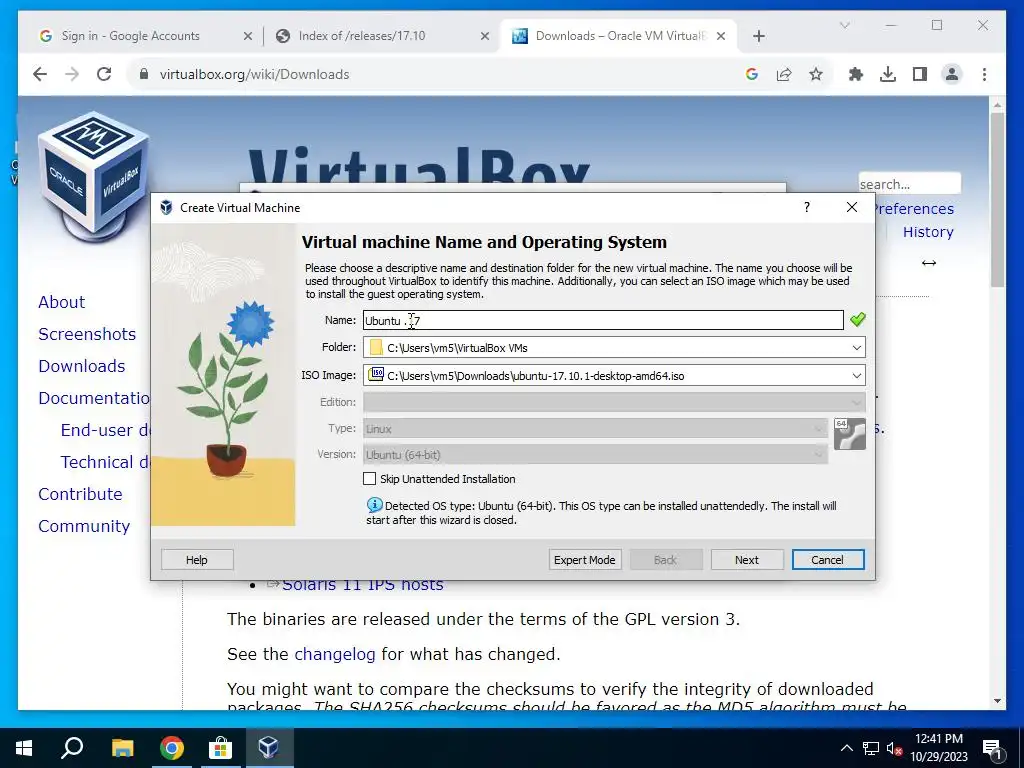
Task: Click the page vertical scrollbar thumb
Action: (x=997, y=199)
